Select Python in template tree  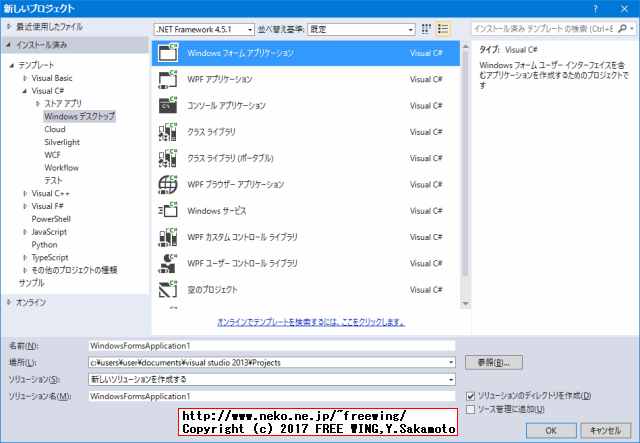[44, 245]
